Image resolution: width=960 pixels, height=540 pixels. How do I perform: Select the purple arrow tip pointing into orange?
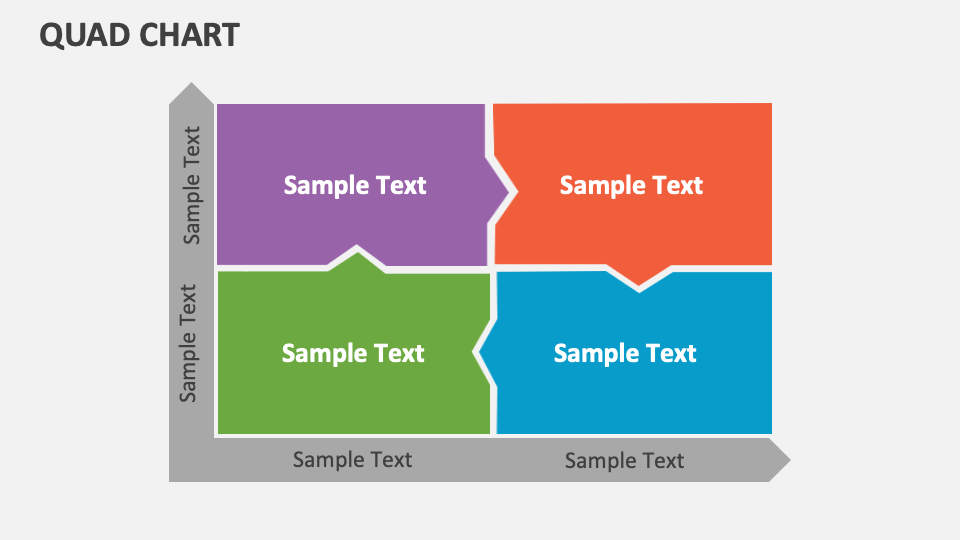[498, 192]
